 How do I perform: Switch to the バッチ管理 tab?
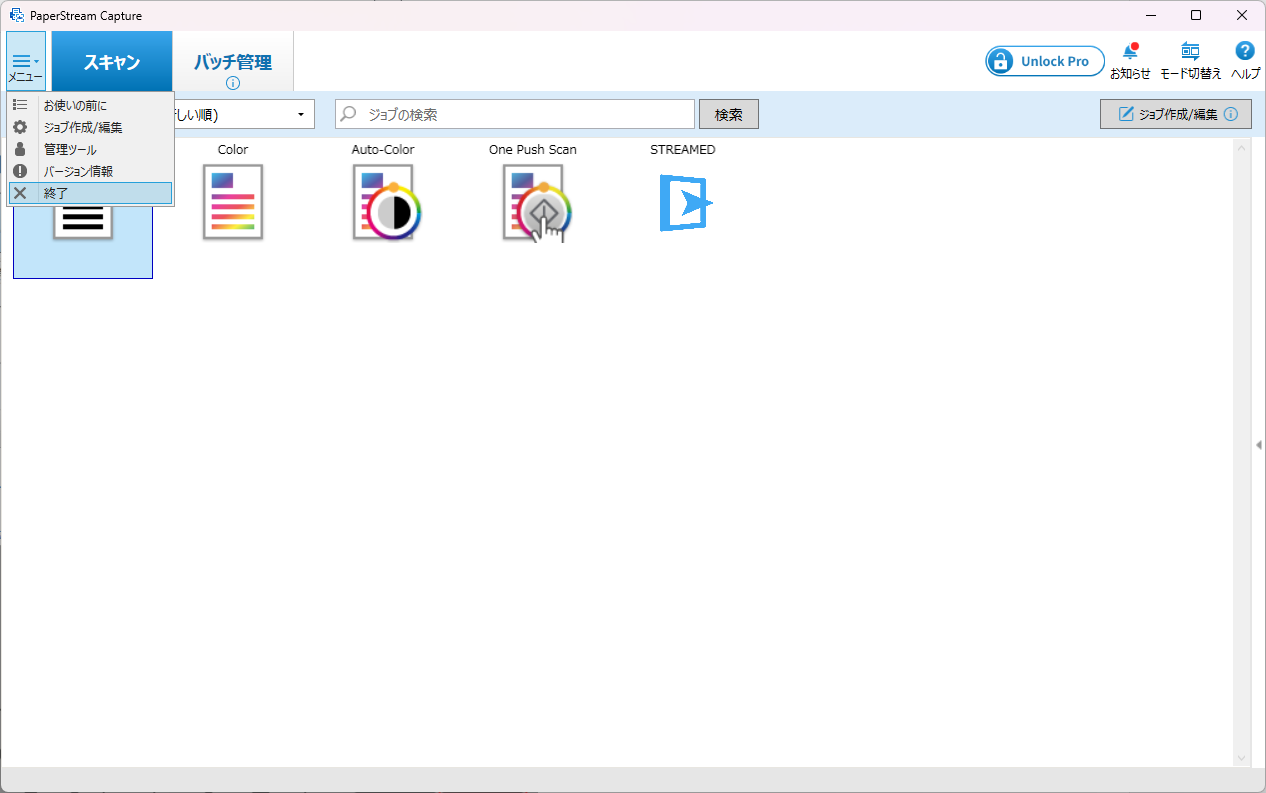point(233,61)
